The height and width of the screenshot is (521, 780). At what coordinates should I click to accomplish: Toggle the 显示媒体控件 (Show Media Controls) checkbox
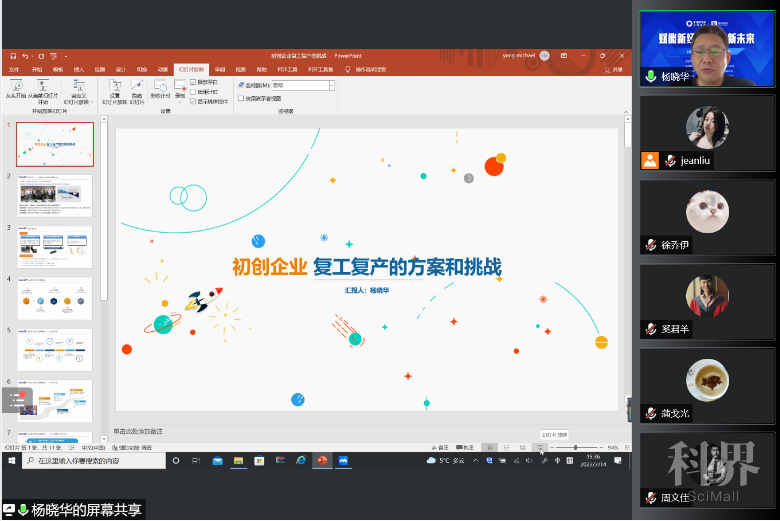(x=194, y=101)
